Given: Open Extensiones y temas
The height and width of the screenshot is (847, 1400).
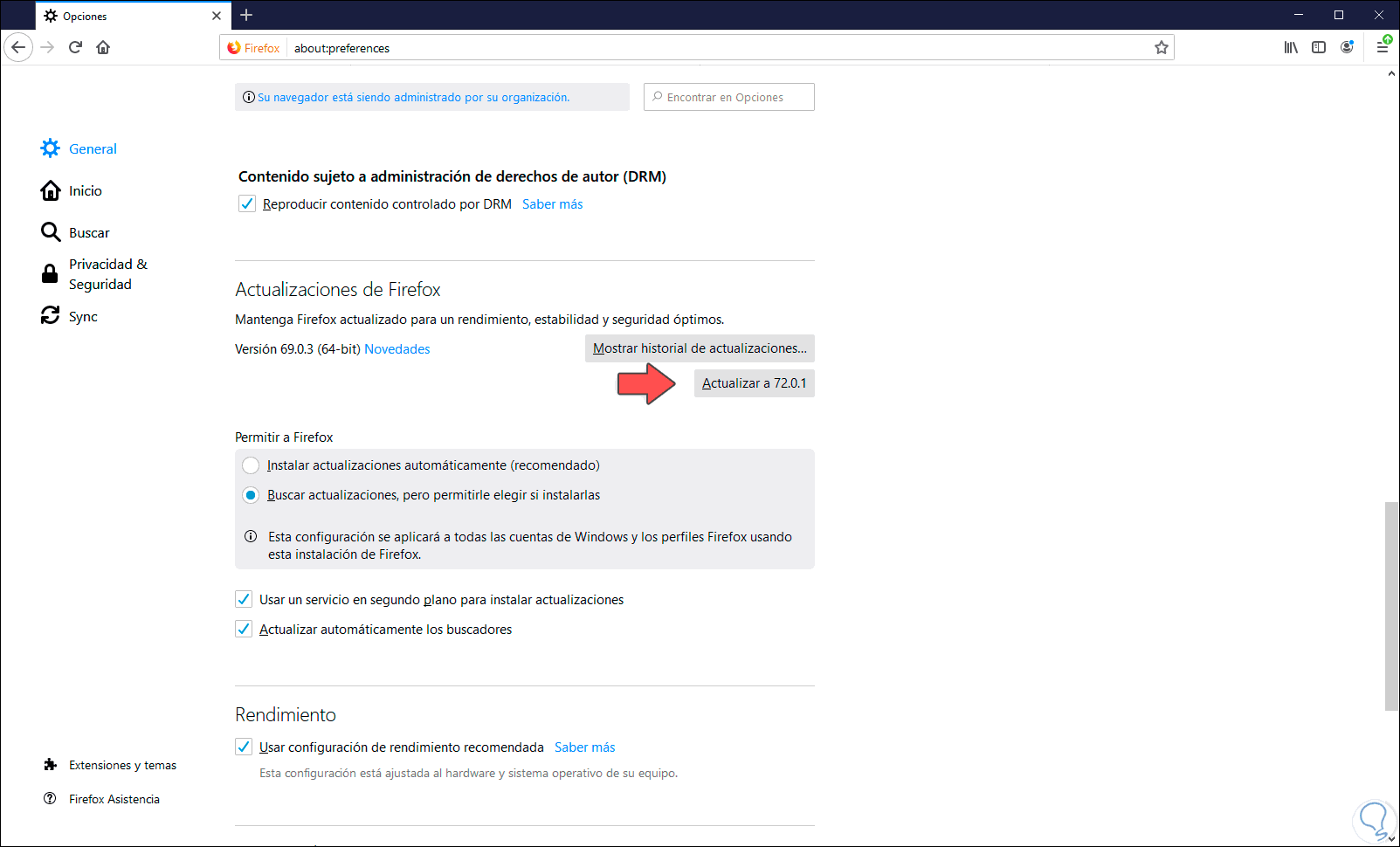Looking at the screenshot, I should pos(110,765).
